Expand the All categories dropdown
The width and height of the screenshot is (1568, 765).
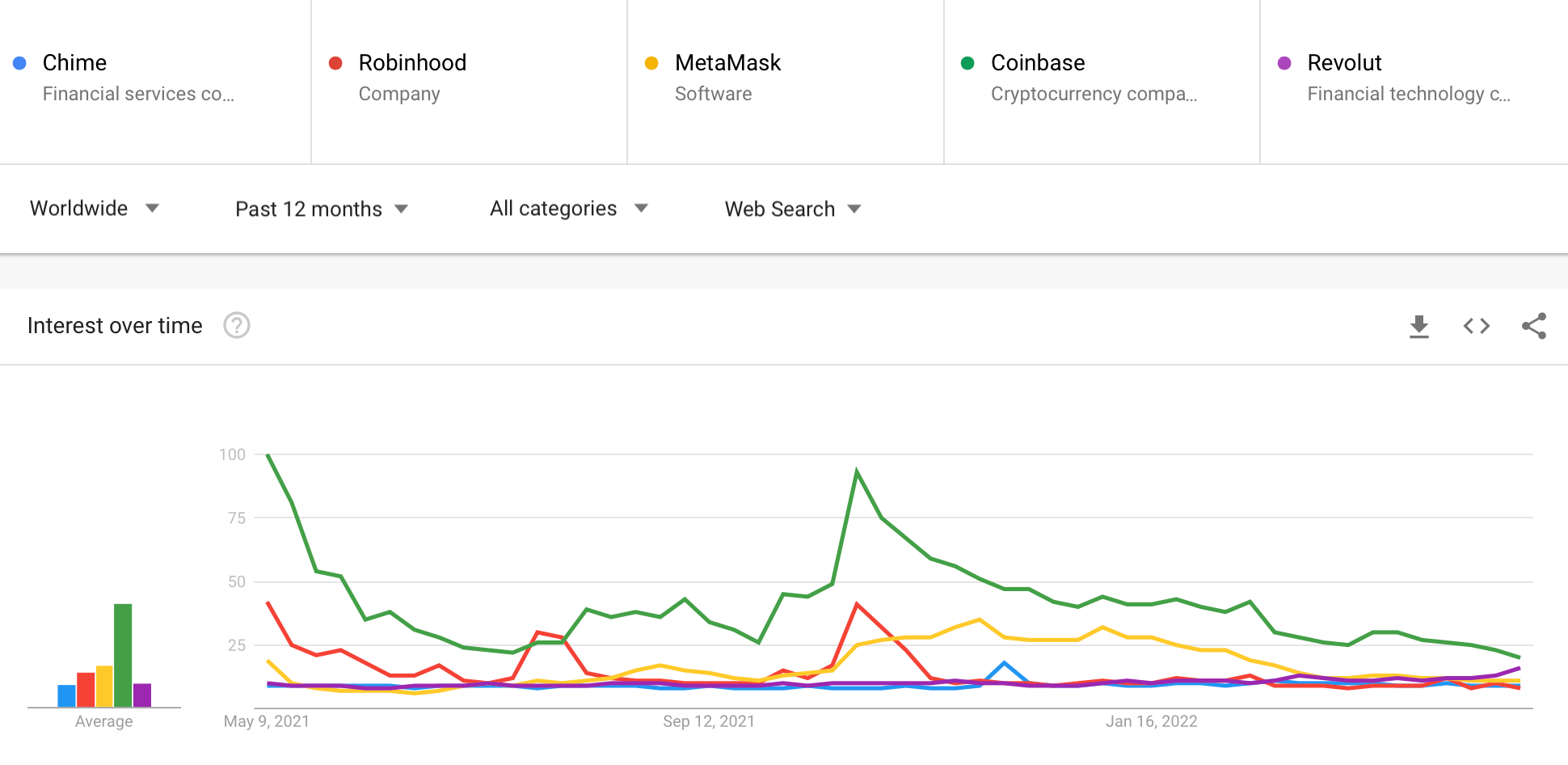coord(569,209)
